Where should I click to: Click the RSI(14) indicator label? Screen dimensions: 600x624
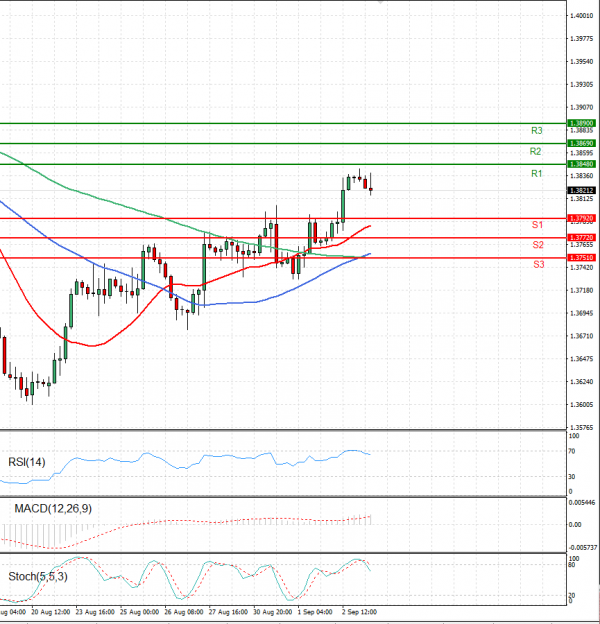pyautogui.click(x=27, y=462)
